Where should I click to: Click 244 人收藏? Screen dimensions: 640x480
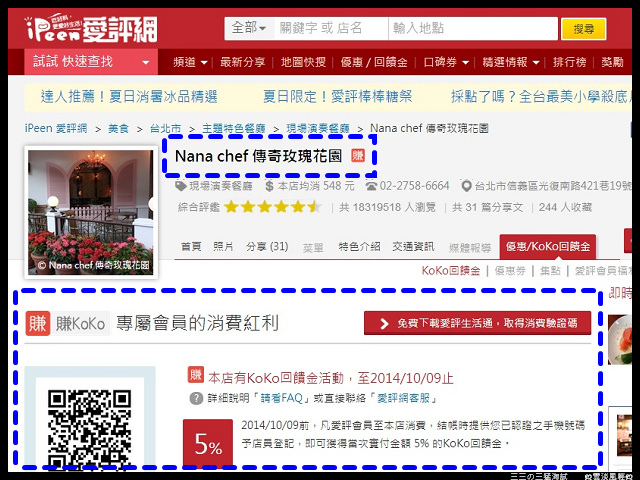point(565,207)
